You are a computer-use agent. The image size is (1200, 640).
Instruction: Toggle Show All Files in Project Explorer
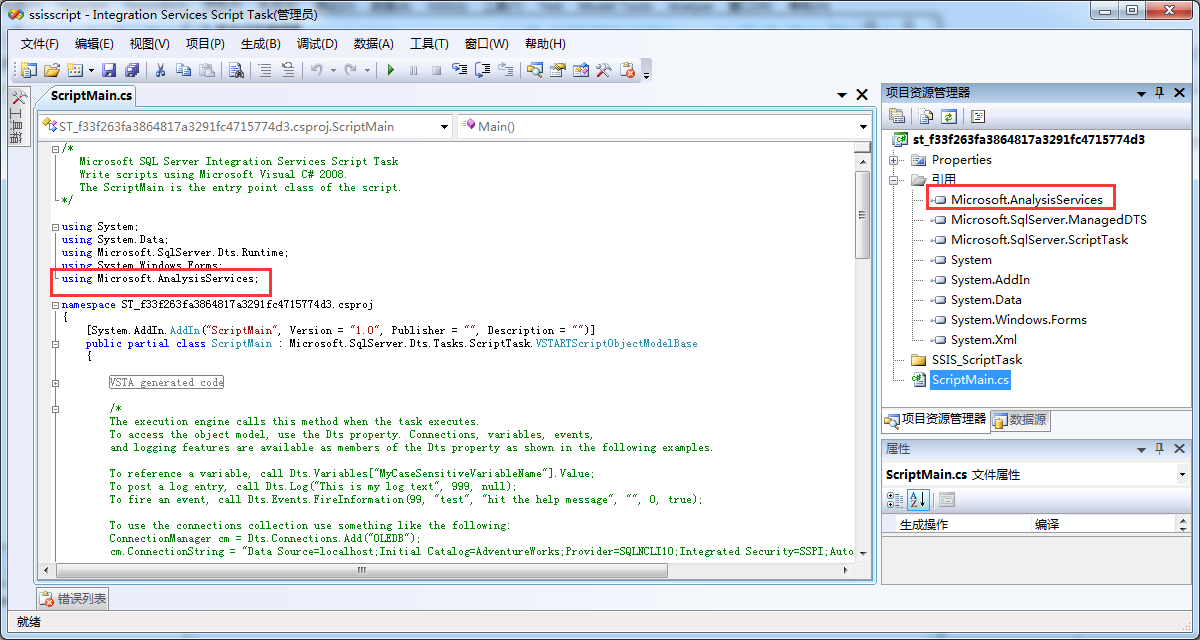[x=926, y=116]
